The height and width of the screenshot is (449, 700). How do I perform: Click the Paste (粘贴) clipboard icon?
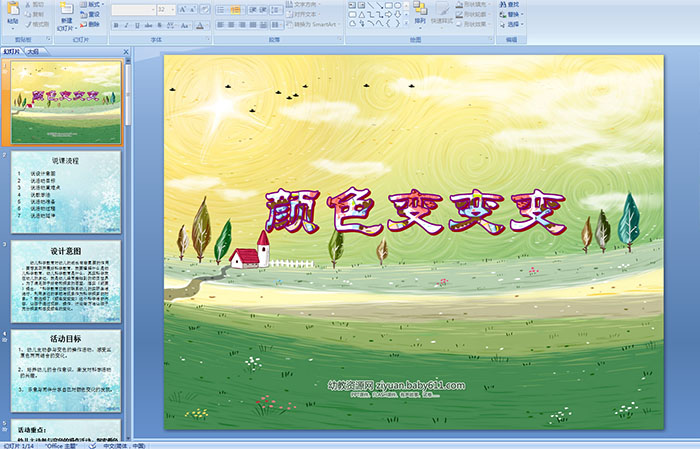[13, 9]
